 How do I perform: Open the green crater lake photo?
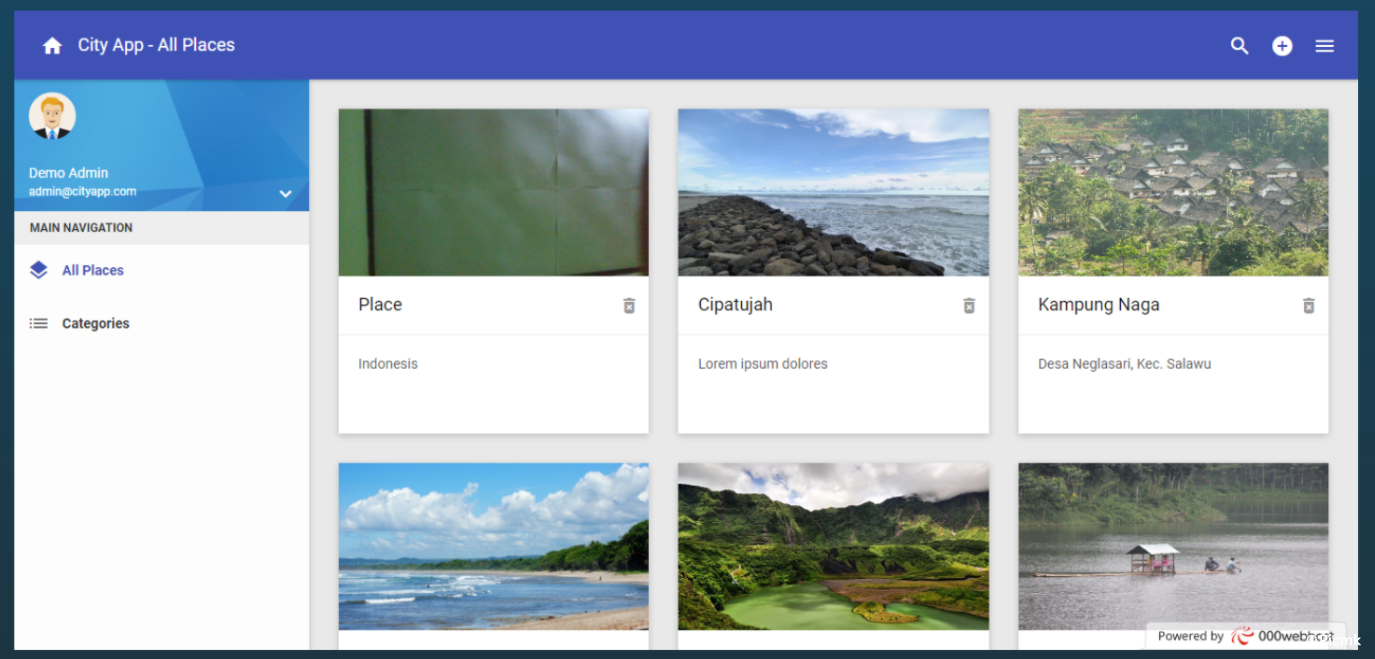[833, 546]
